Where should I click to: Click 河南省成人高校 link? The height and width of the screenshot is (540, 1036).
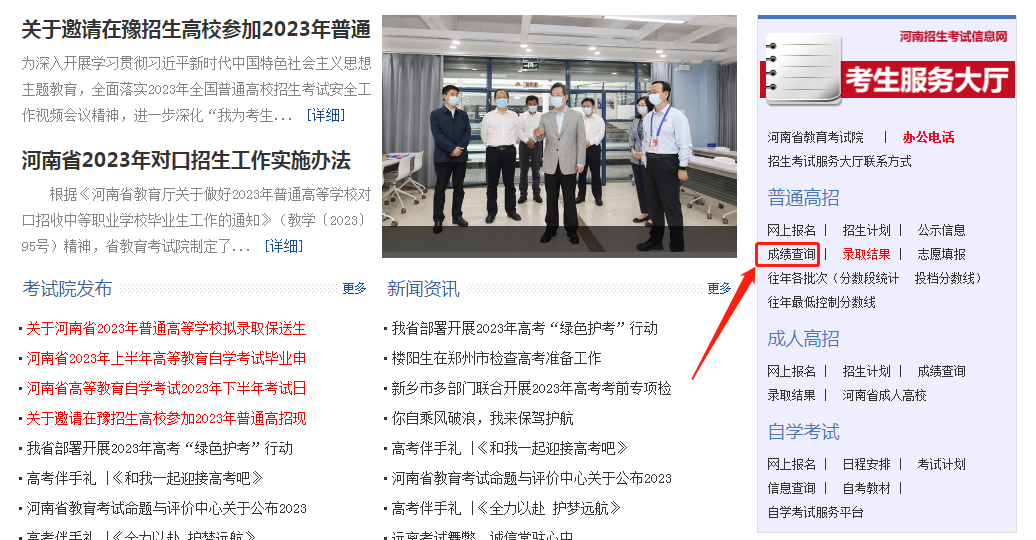click(x=884, y=395)
